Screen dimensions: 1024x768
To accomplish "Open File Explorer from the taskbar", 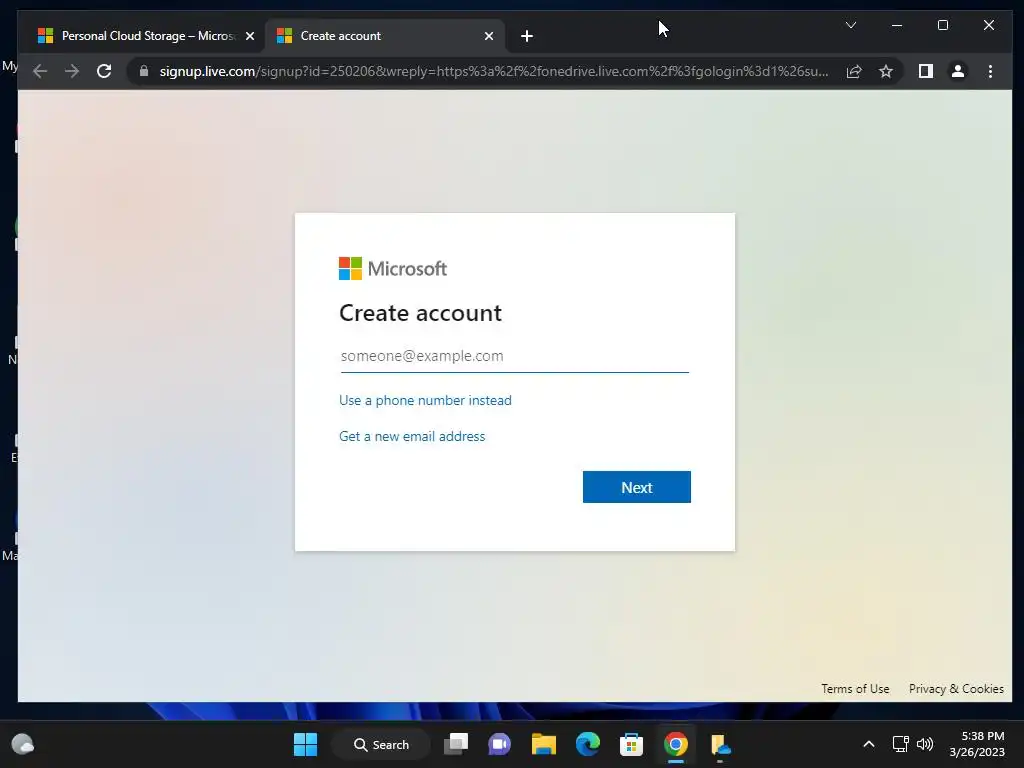I will pyautogui.click(x=543, y=744).
